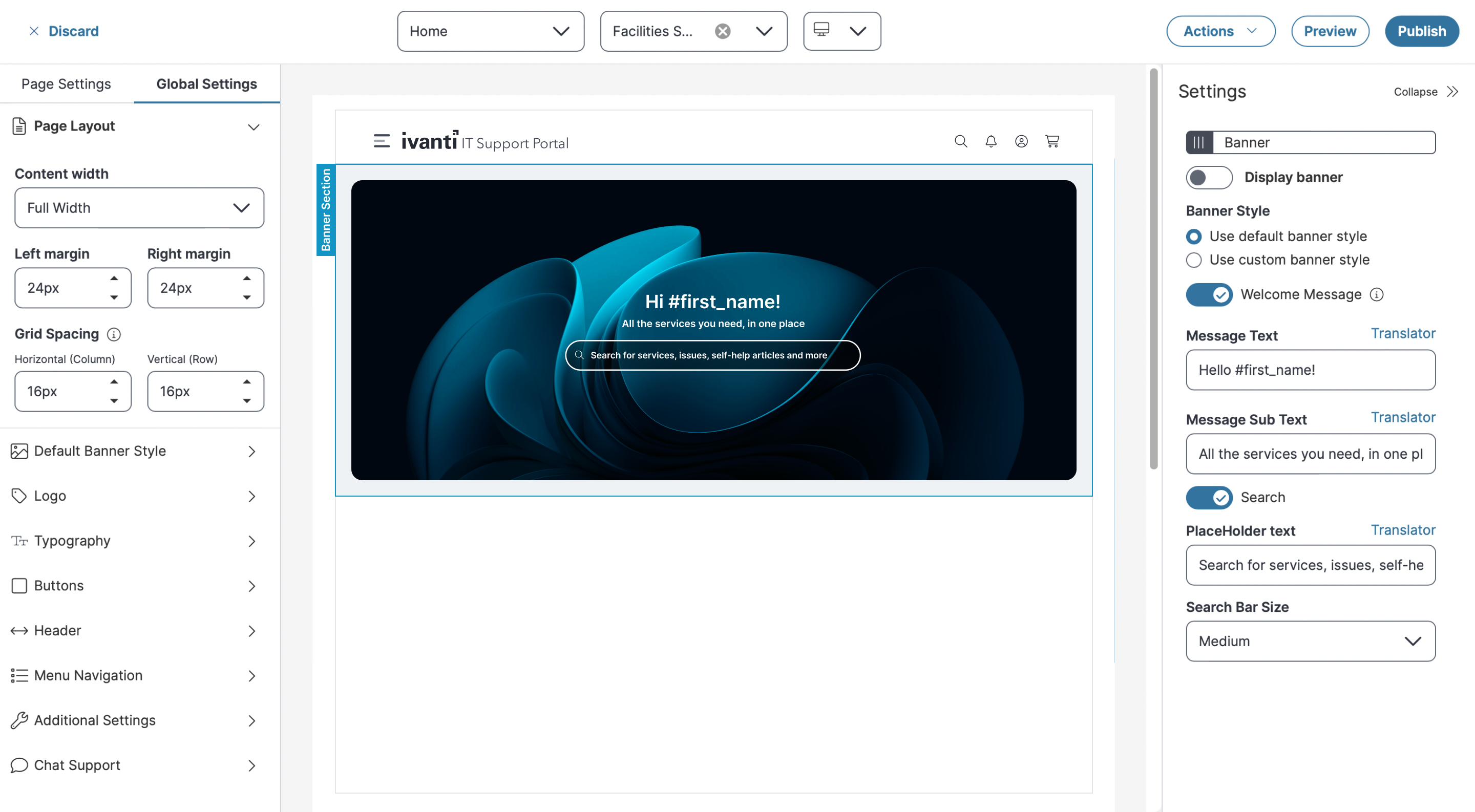Click the user profile icon
1475x812 pixels.
[x=1021, y=141]
